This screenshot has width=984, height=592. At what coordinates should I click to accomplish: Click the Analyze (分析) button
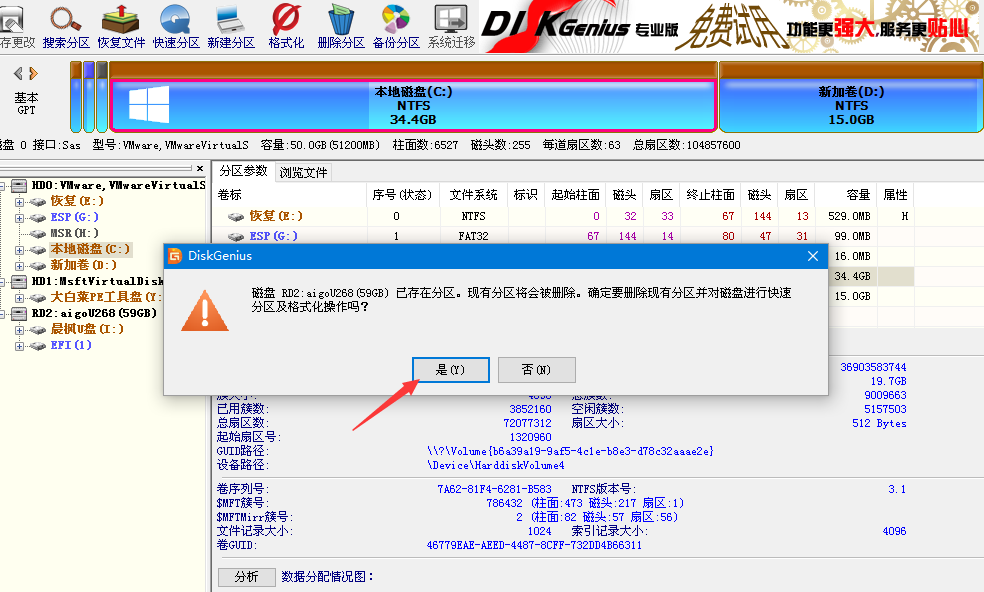[x=247, y=576]
